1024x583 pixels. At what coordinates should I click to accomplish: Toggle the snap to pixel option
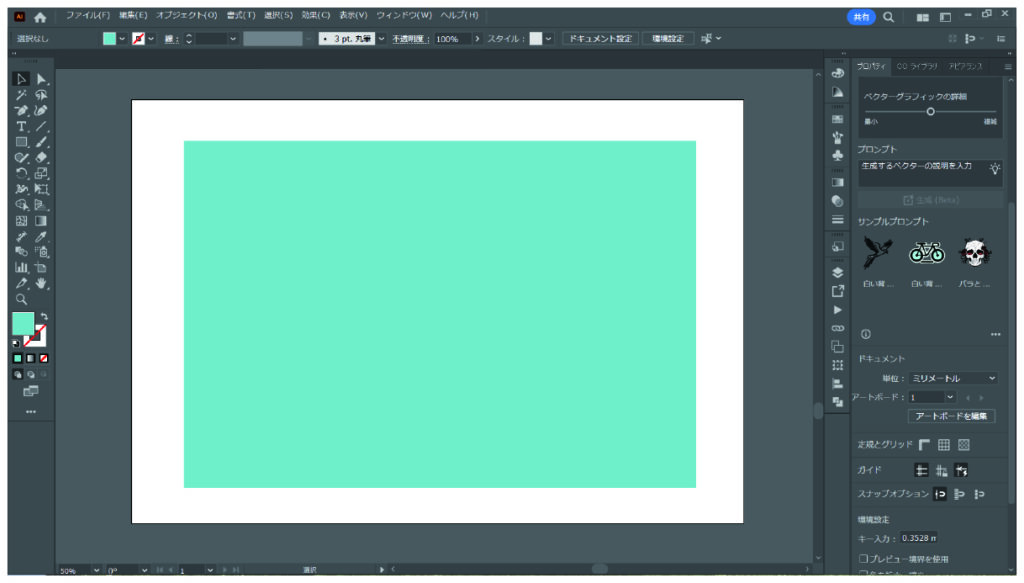959,495
